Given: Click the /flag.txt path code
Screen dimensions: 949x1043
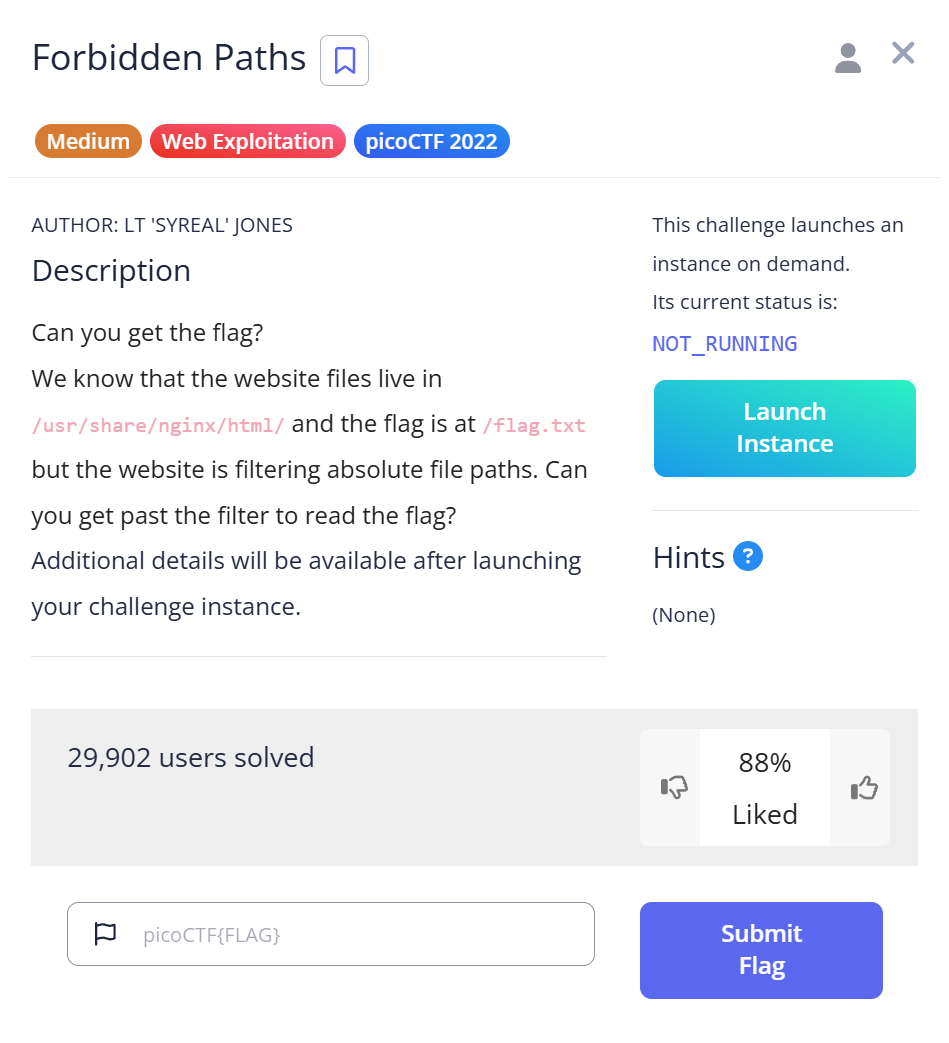Looking at the screenshot, I should click(533, 425).
